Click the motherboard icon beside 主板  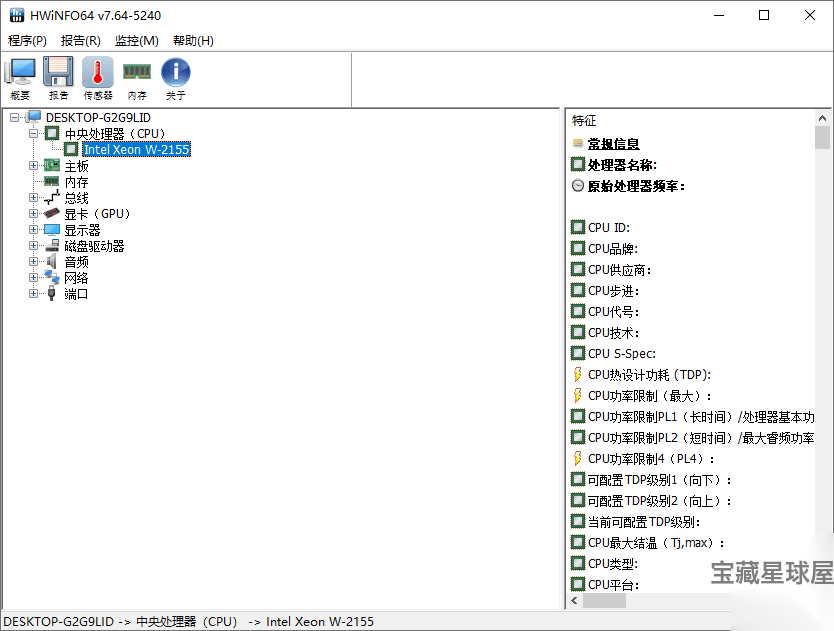52,165
